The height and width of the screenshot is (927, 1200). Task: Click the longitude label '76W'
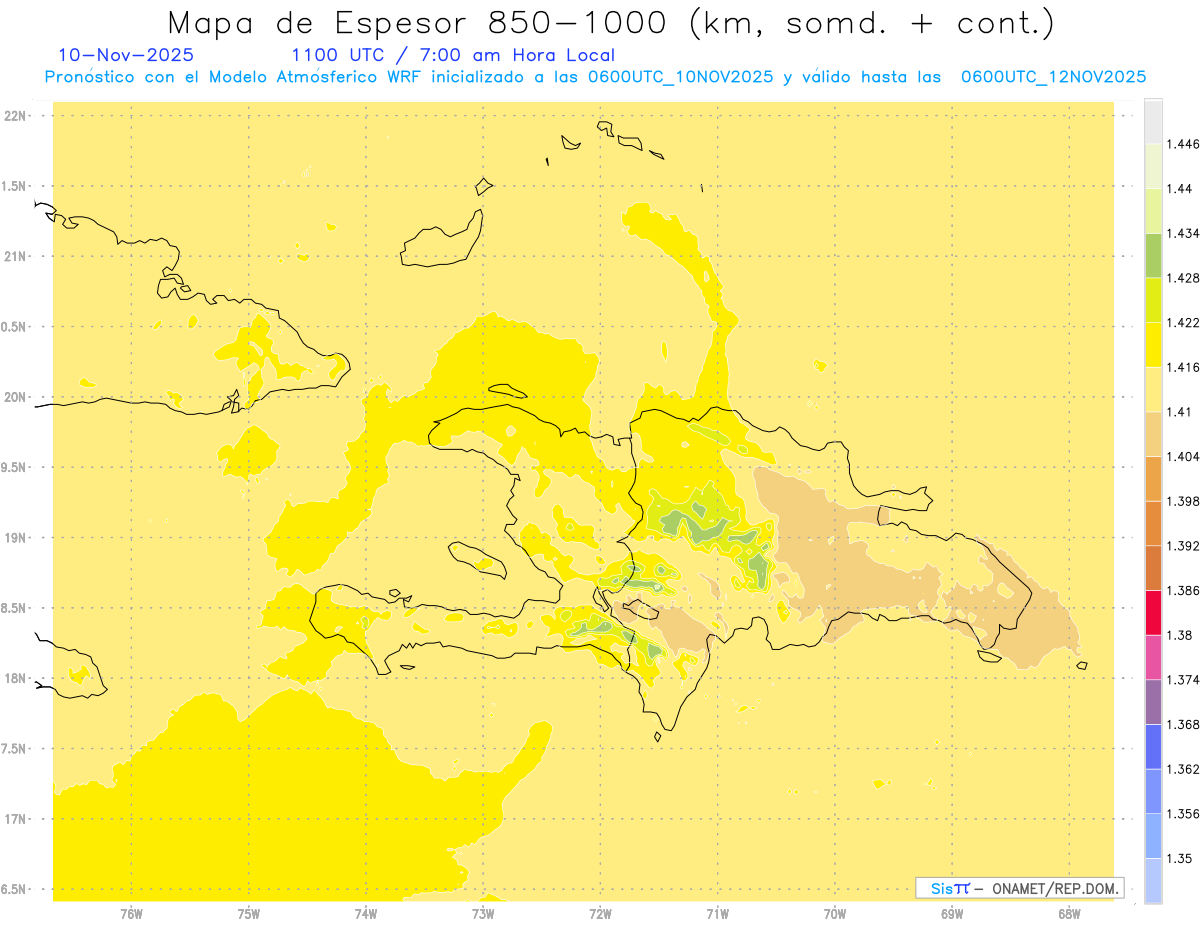[x=132, y=914]
